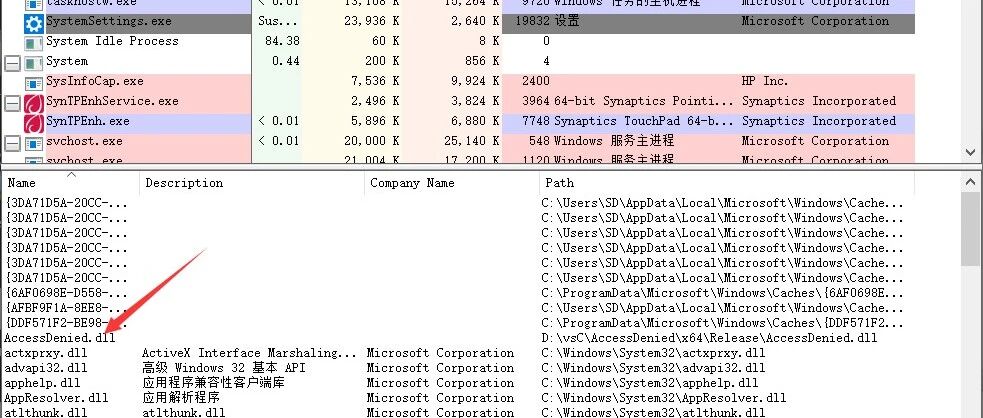
Task: Select the apphelp.dll entry
Action: point(42,384)
